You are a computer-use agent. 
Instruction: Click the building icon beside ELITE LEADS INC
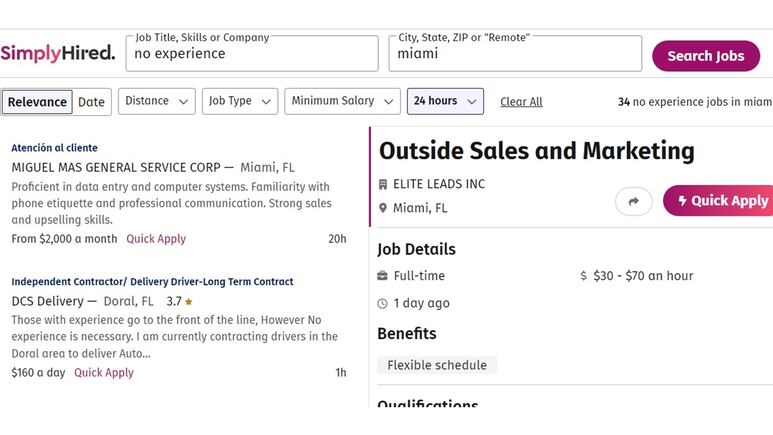tap(383, 184)
